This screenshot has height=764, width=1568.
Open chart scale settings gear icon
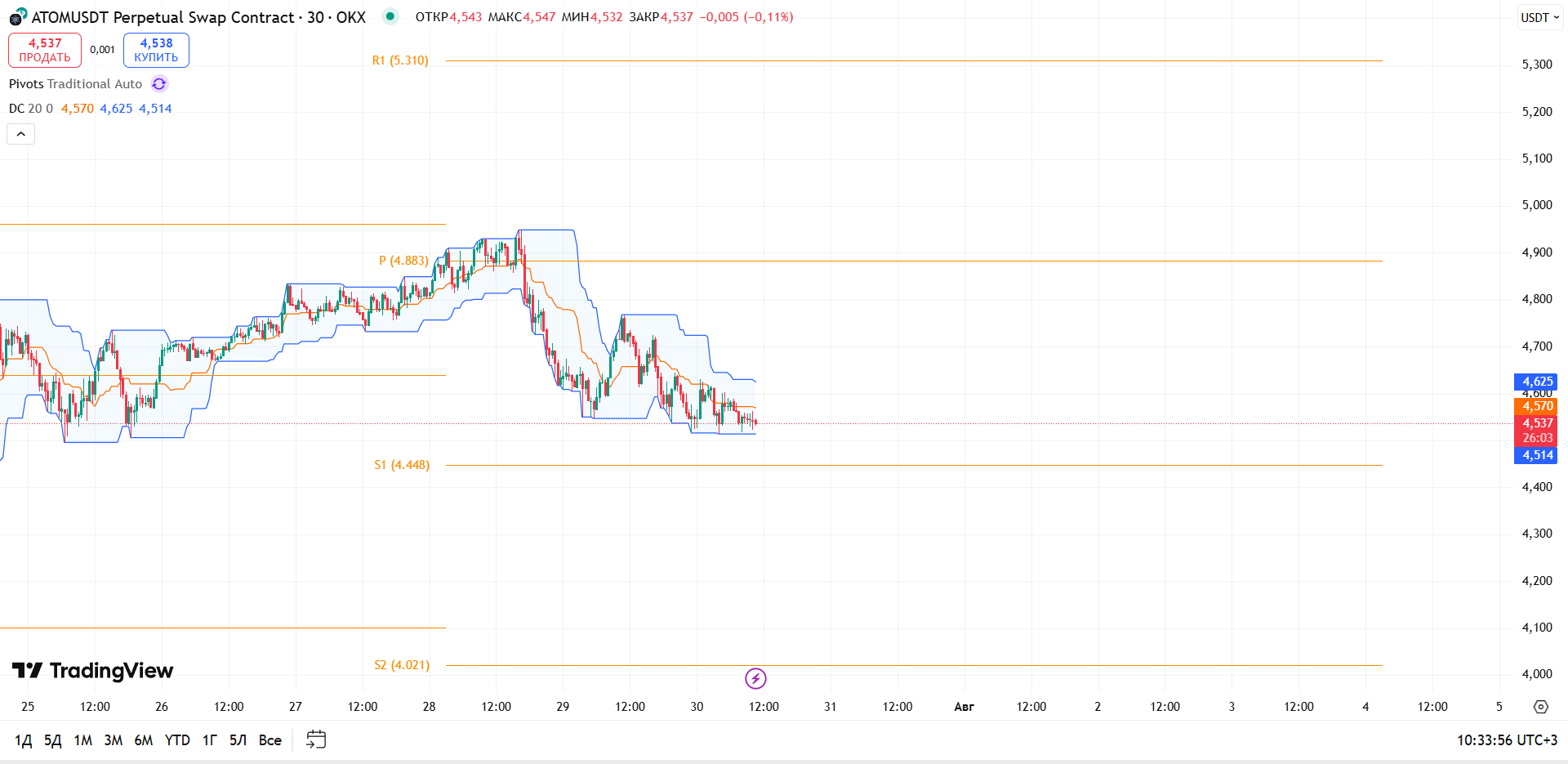[x=1540, y=707]
